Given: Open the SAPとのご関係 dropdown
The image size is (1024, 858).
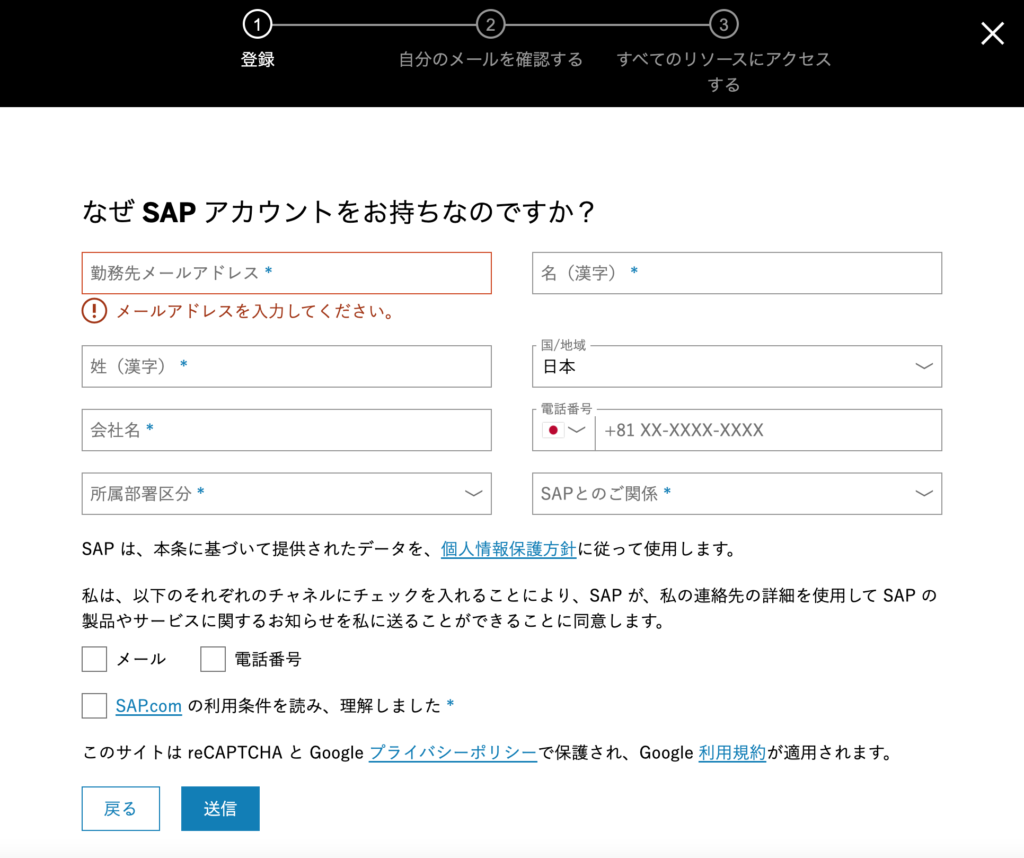Looking at the screenshot, I should tap(737, 494).
